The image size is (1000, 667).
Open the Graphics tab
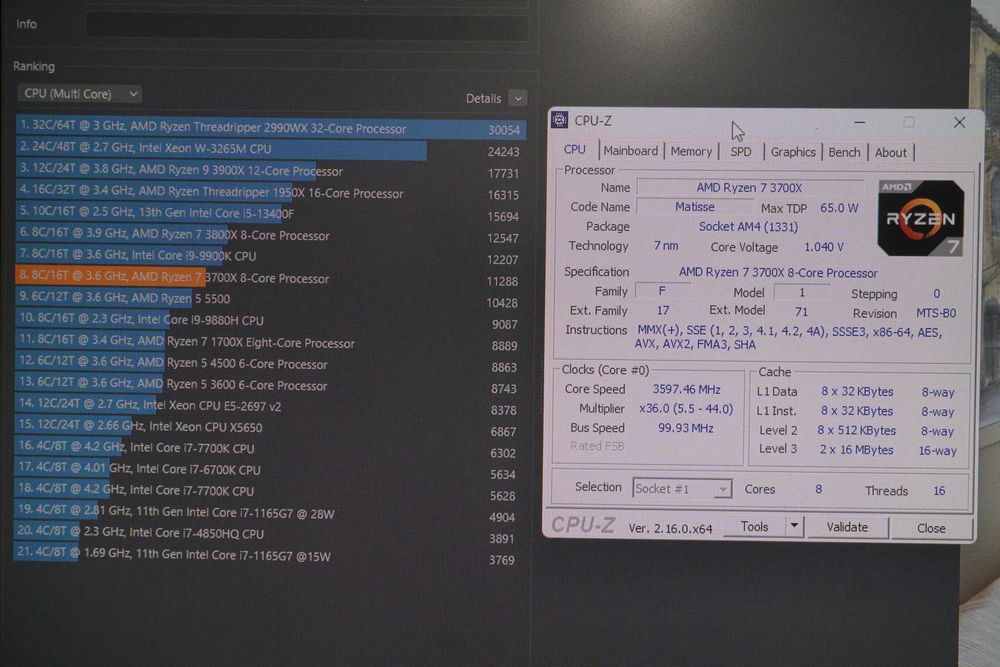point(793,152)
